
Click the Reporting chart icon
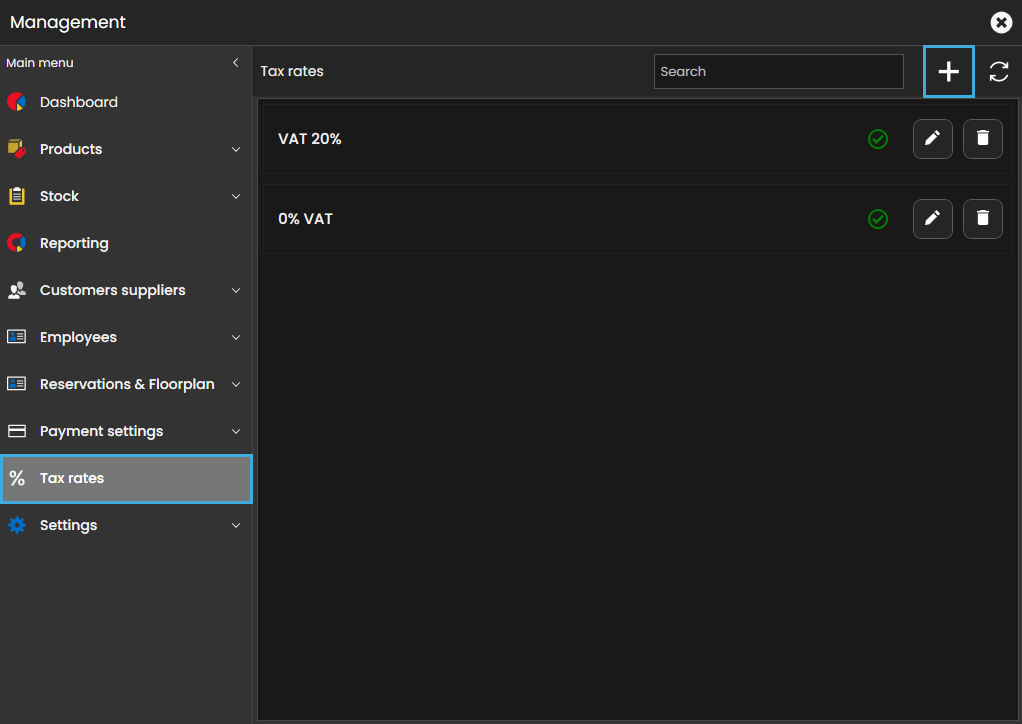(16, 243)
